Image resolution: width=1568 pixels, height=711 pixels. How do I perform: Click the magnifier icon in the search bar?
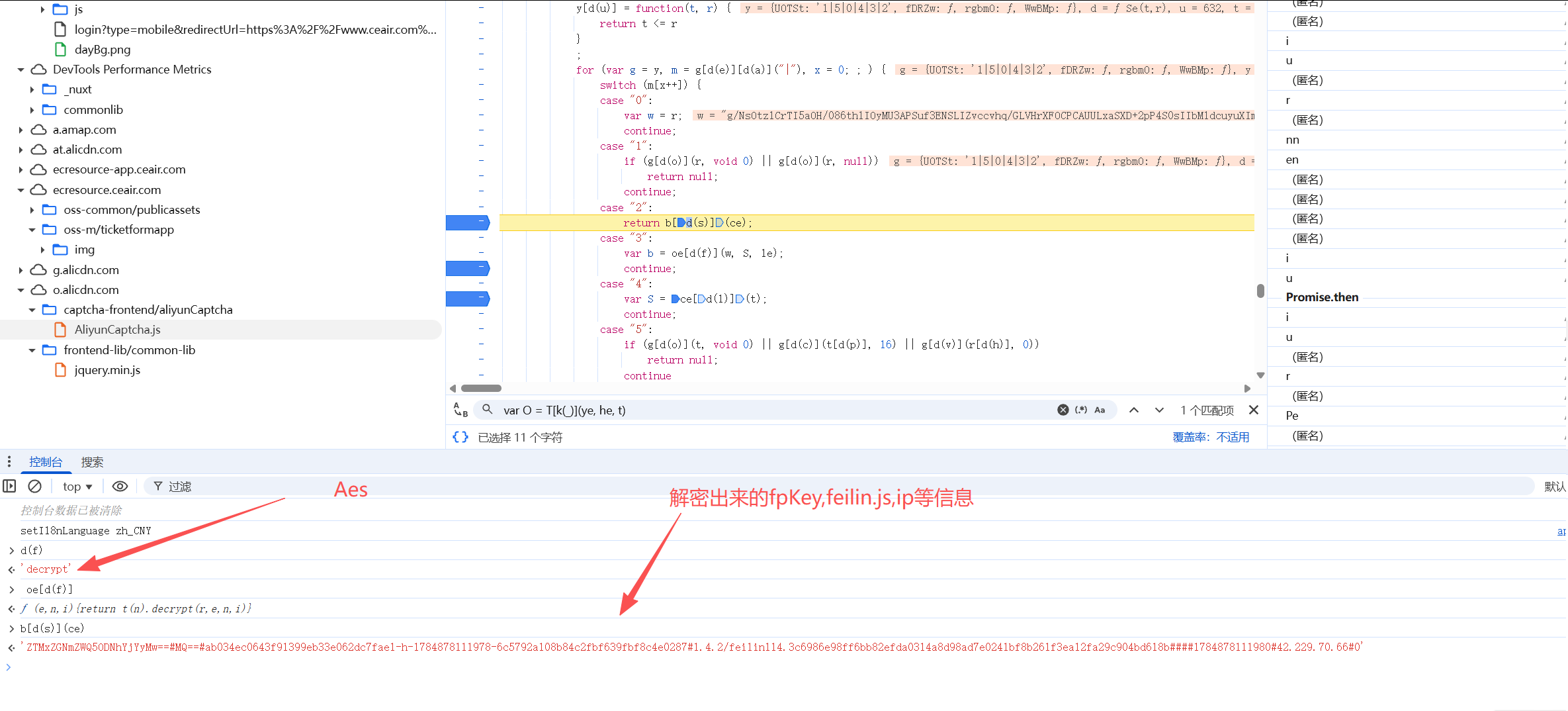pyautogui.click(x=488, y=410)
